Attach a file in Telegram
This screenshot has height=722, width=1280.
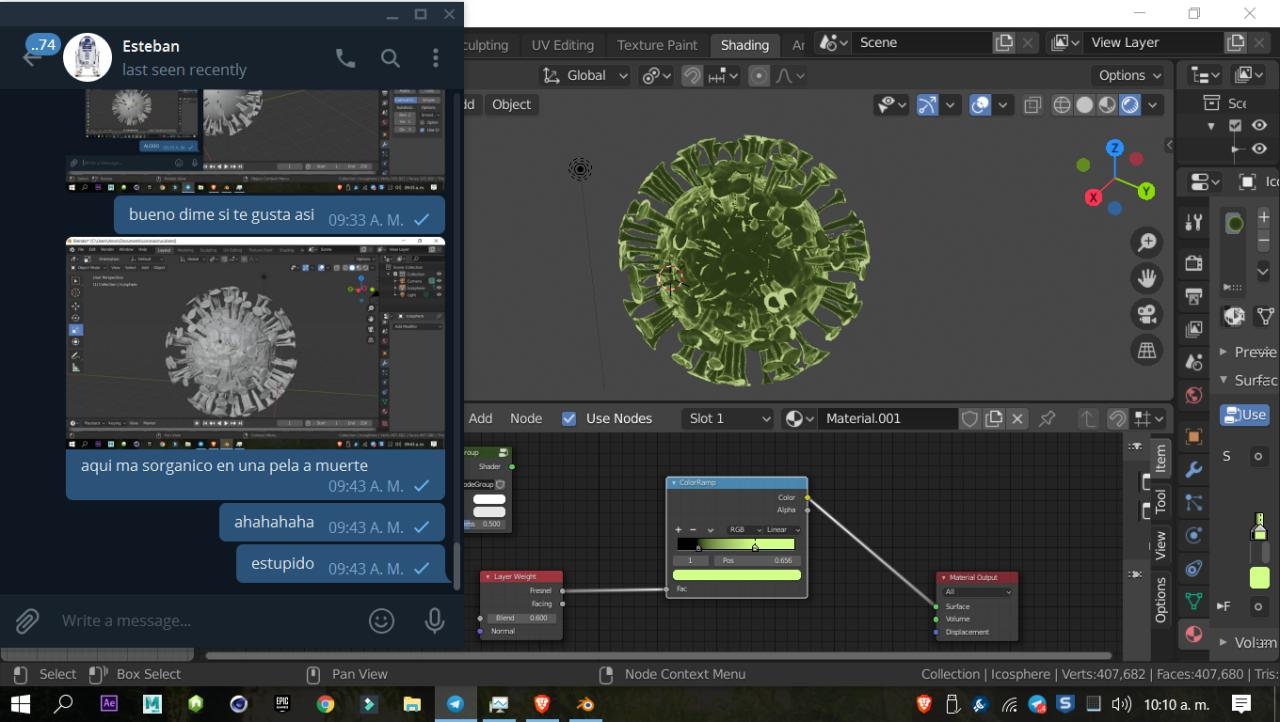click(27, 621)
